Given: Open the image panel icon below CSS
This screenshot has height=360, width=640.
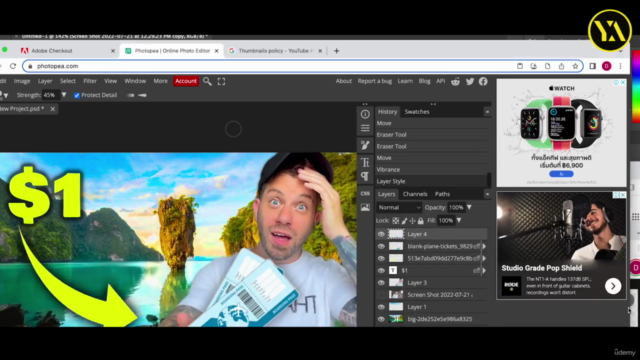Looking at the screenshot, I should pyautogui.click(x=365, y=207).
